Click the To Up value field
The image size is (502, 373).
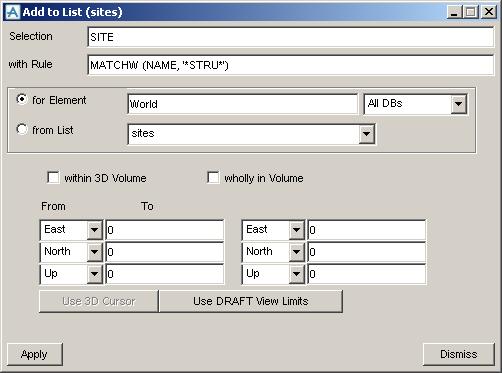(367, 274)
